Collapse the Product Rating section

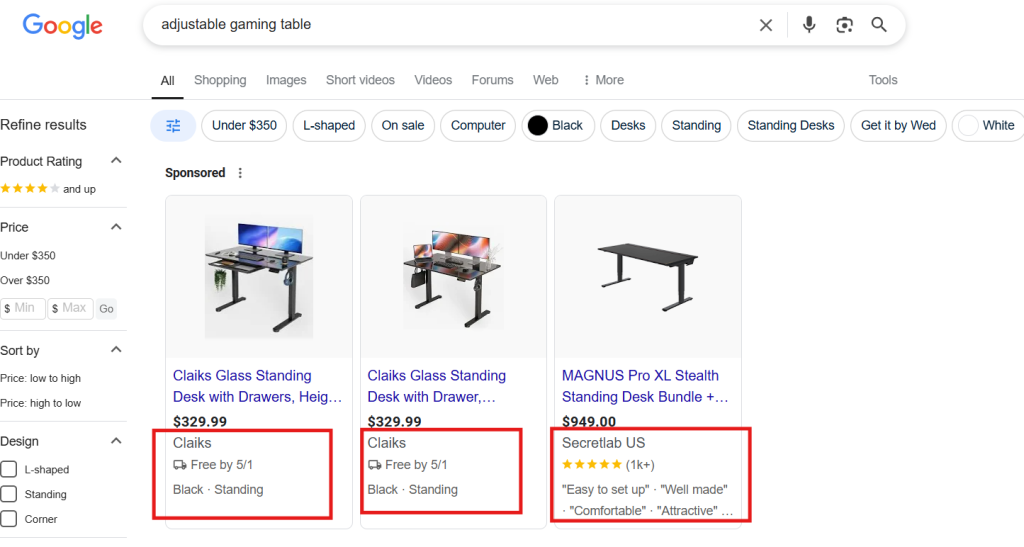tap(116, 161)
